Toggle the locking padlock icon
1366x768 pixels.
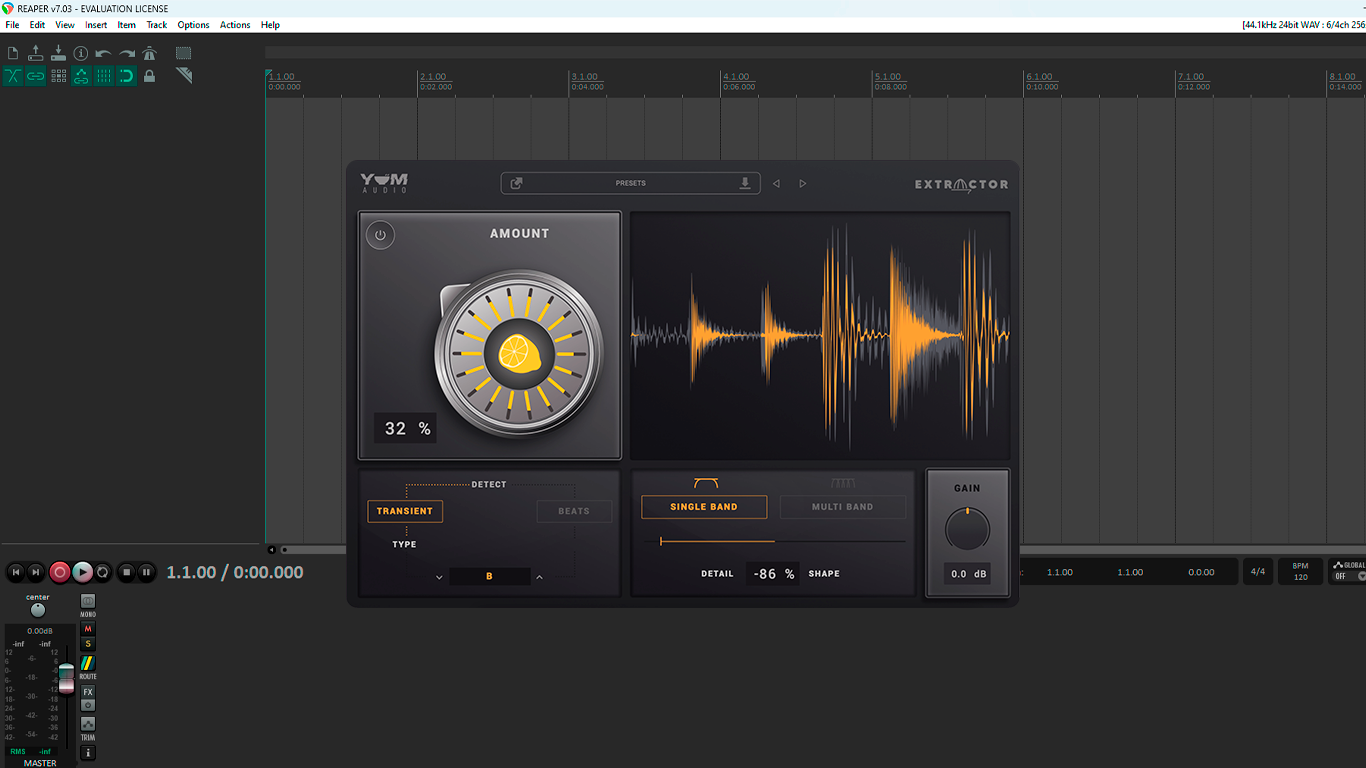[150, 76]
